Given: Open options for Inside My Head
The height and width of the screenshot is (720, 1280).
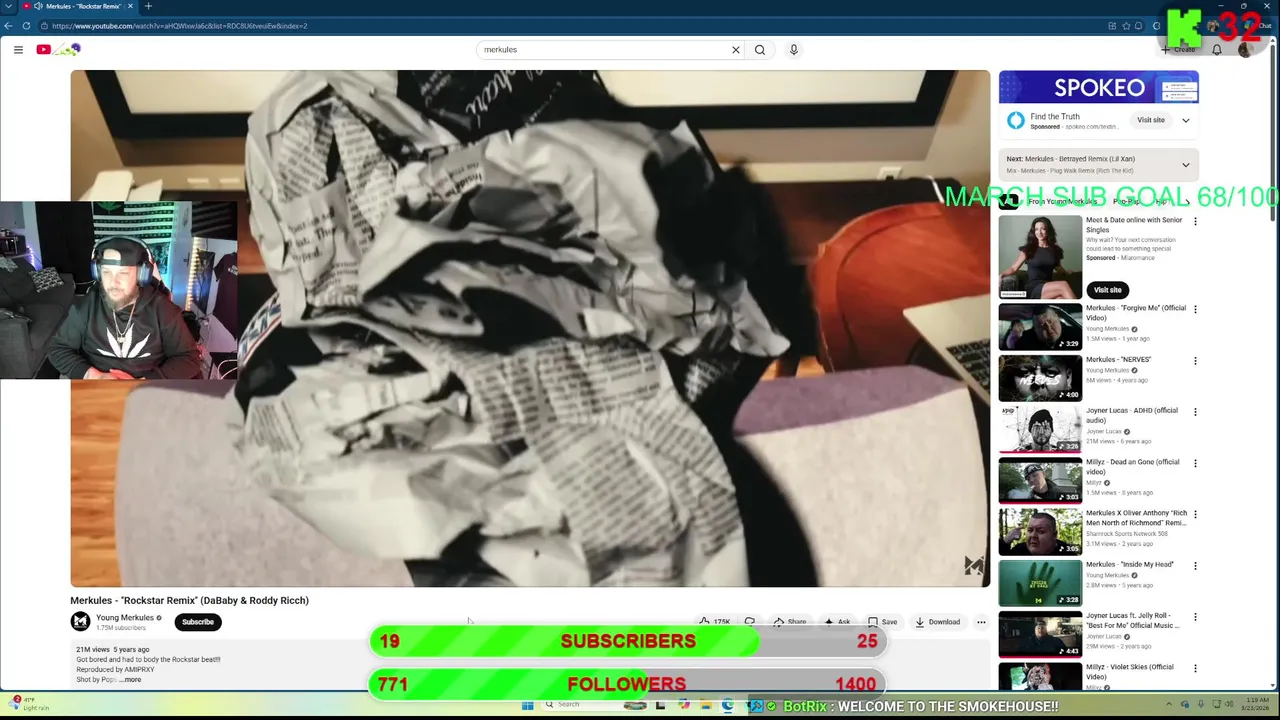Looking at the screenshot, I should (1195, 566).
